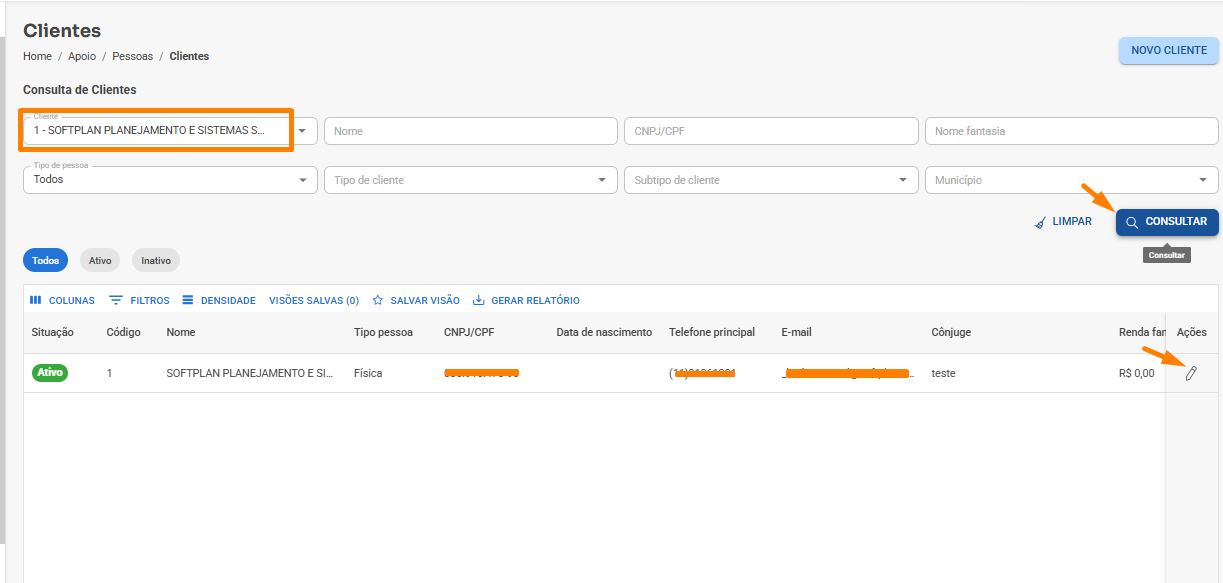Click the SOFTPLAN PLANEJAMENTO E SI... name cell
The height and width of the screenshot is (583, 1223).
tap(249, 373)
